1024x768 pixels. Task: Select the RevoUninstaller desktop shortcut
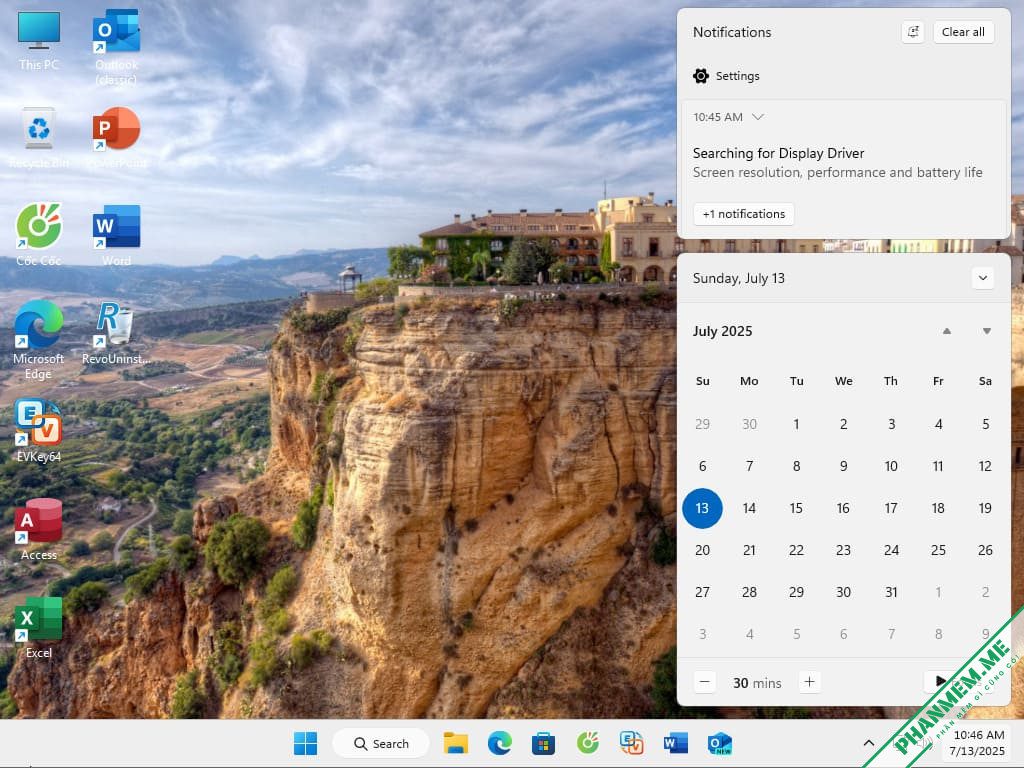coord(116,333)
